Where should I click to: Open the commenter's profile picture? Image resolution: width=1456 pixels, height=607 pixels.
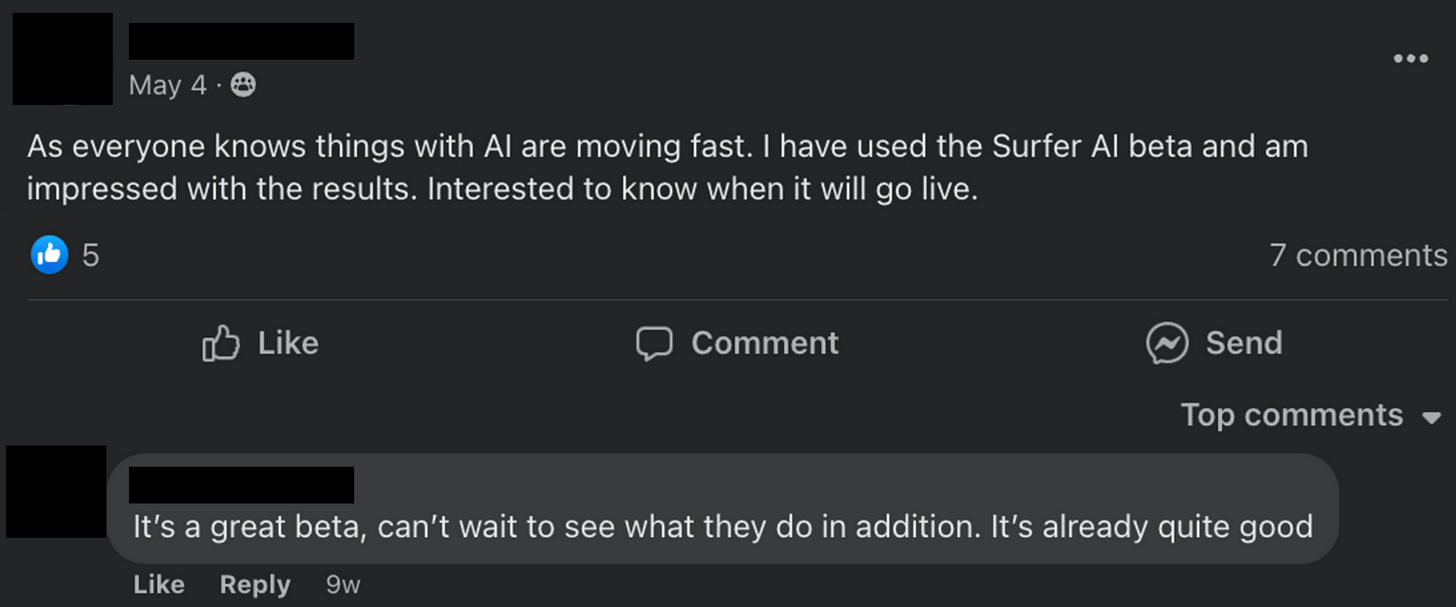(56, 492)
